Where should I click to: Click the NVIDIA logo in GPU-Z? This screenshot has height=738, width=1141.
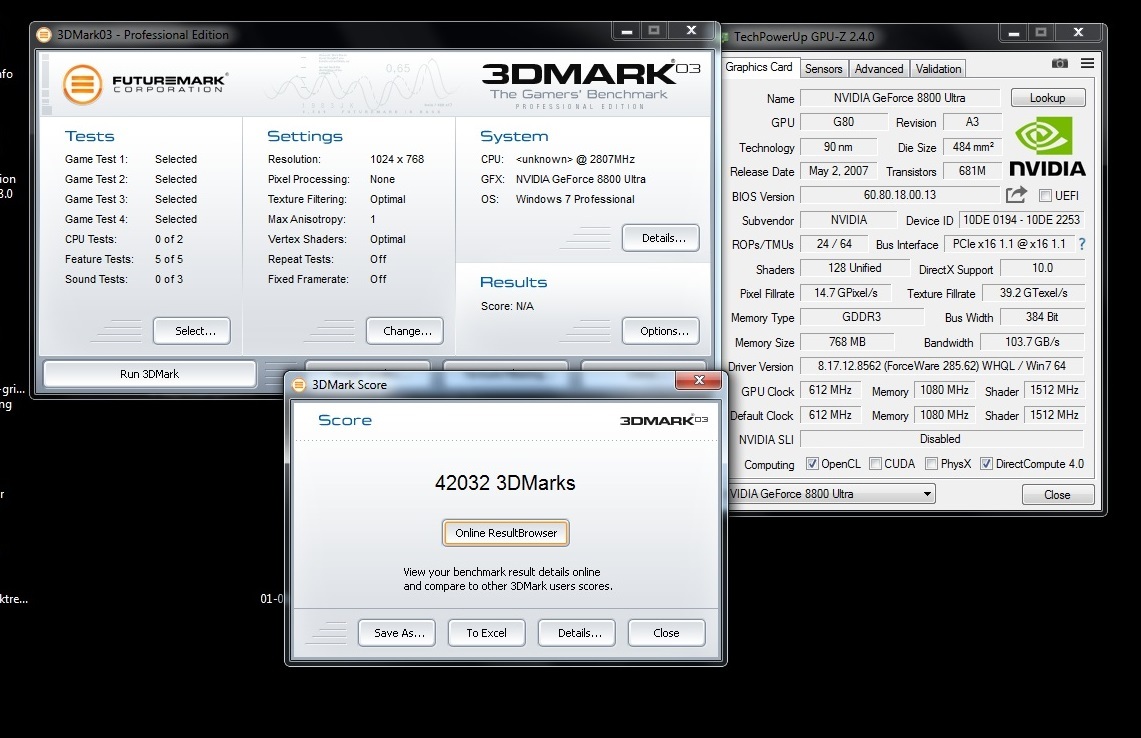1046,147
